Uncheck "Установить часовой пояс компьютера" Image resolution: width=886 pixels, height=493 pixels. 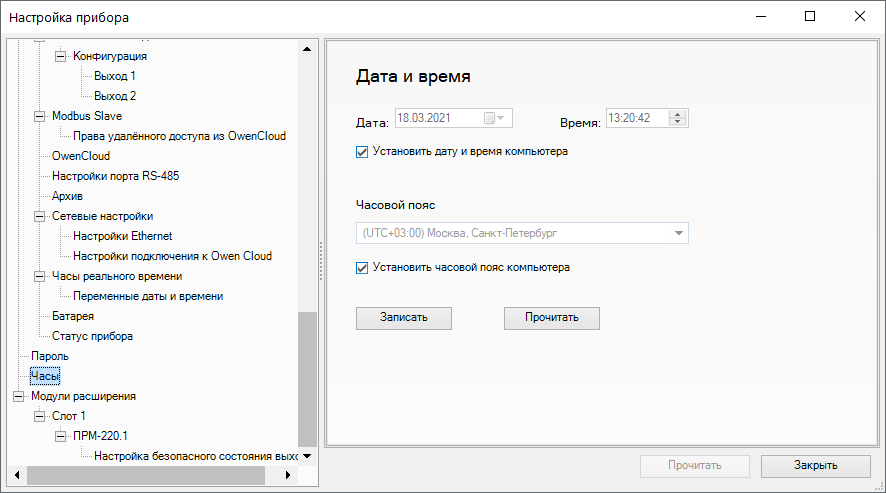(362, 268)
